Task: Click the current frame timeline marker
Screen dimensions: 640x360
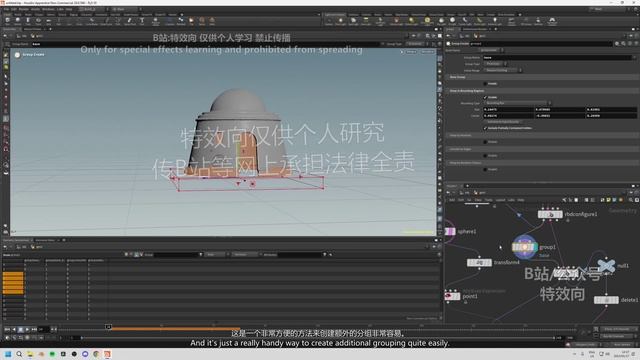Action: [x=108, y=327]
